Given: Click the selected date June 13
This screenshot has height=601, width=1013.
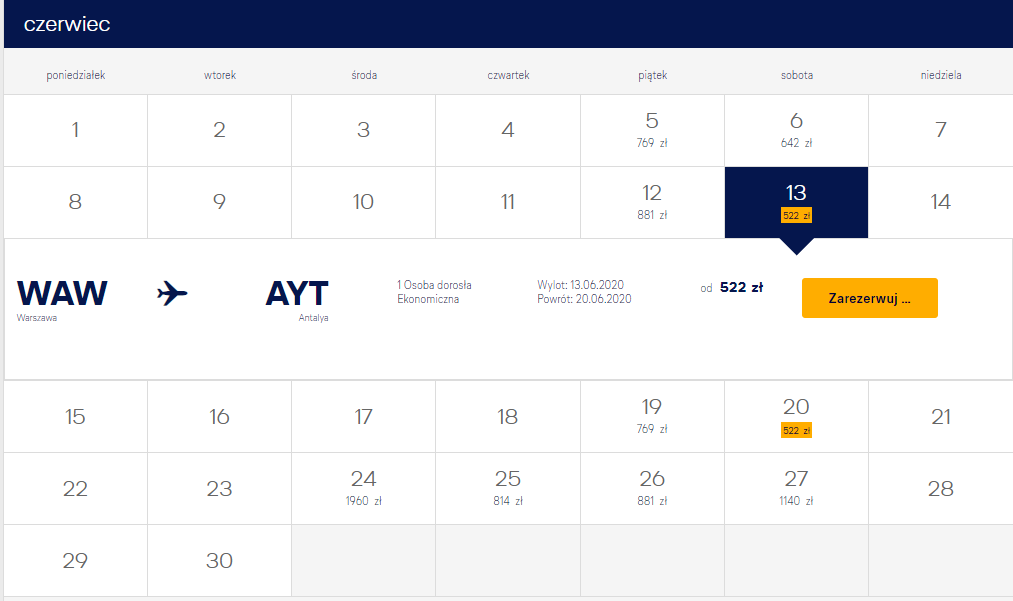Looking at the screenshot, I should click(x=796, y=202).
